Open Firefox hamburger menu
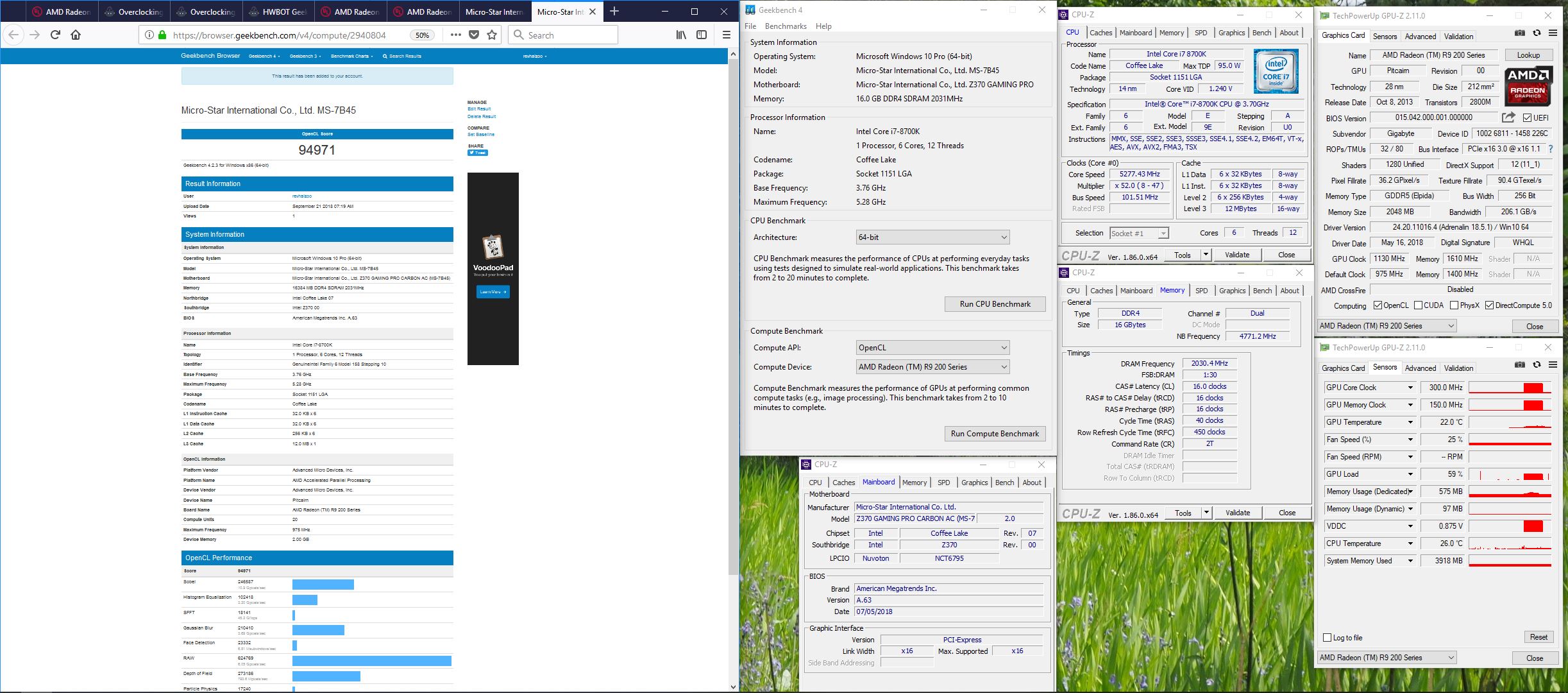Image resolution: width=1568 pixels, height=693 pixels. click(x=727, y=35)
